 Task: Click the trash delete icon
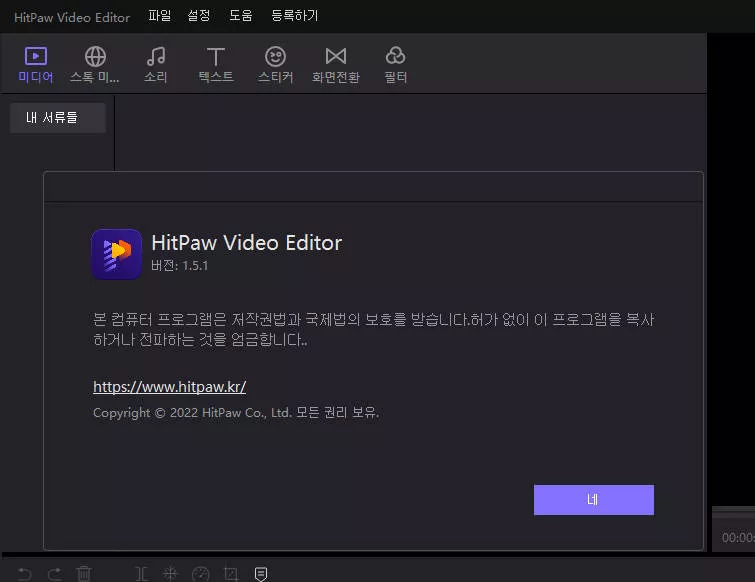click(x=84, y=574)
